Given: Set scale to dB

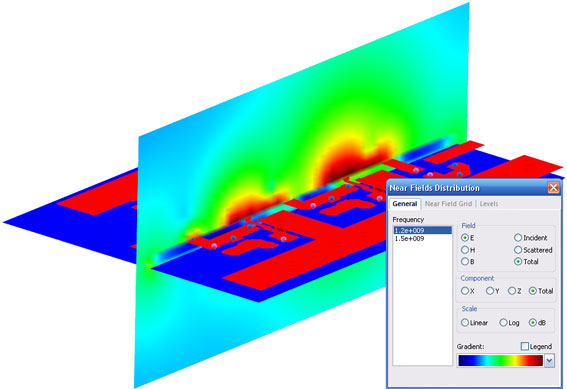Looking at the screenshot, I should 537,322.
